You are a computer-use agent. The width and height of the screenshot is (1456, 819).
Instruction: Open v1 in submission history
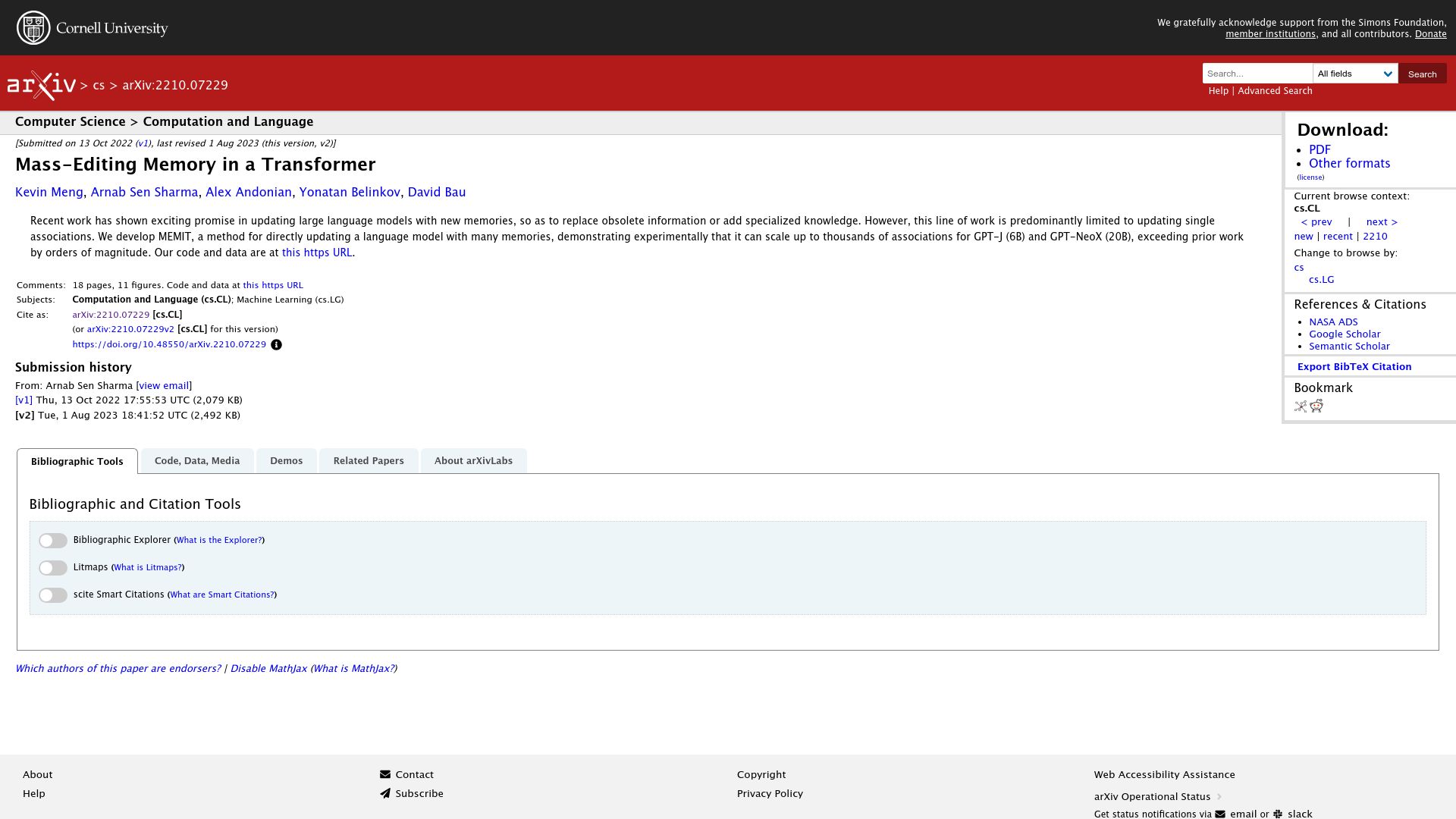[24, 400]
